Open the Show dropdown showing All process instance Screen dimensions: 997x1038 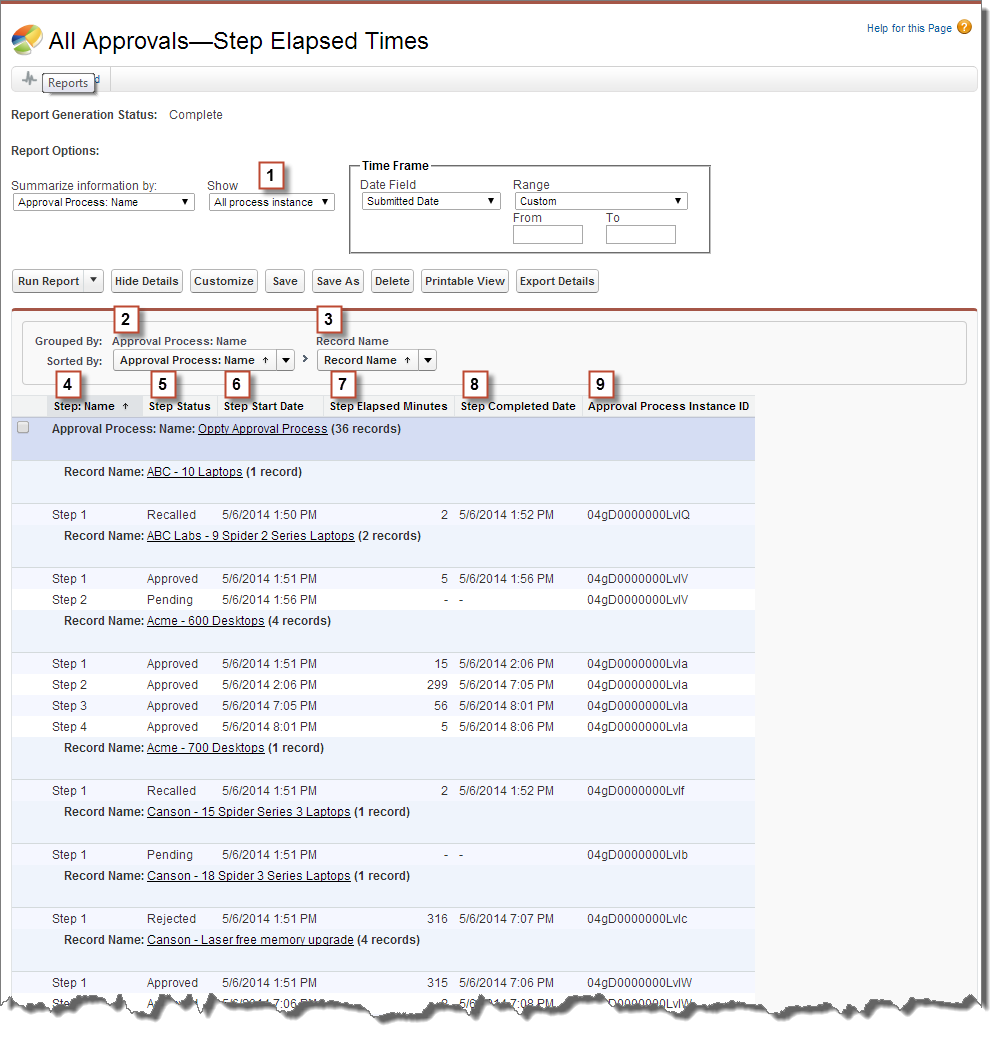click(x=270, y=201)
